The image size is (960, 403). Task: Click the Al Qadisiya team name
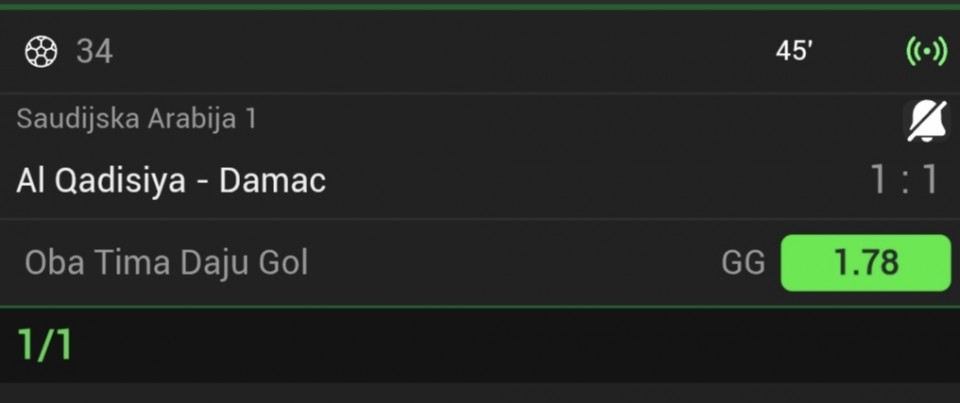99,181
